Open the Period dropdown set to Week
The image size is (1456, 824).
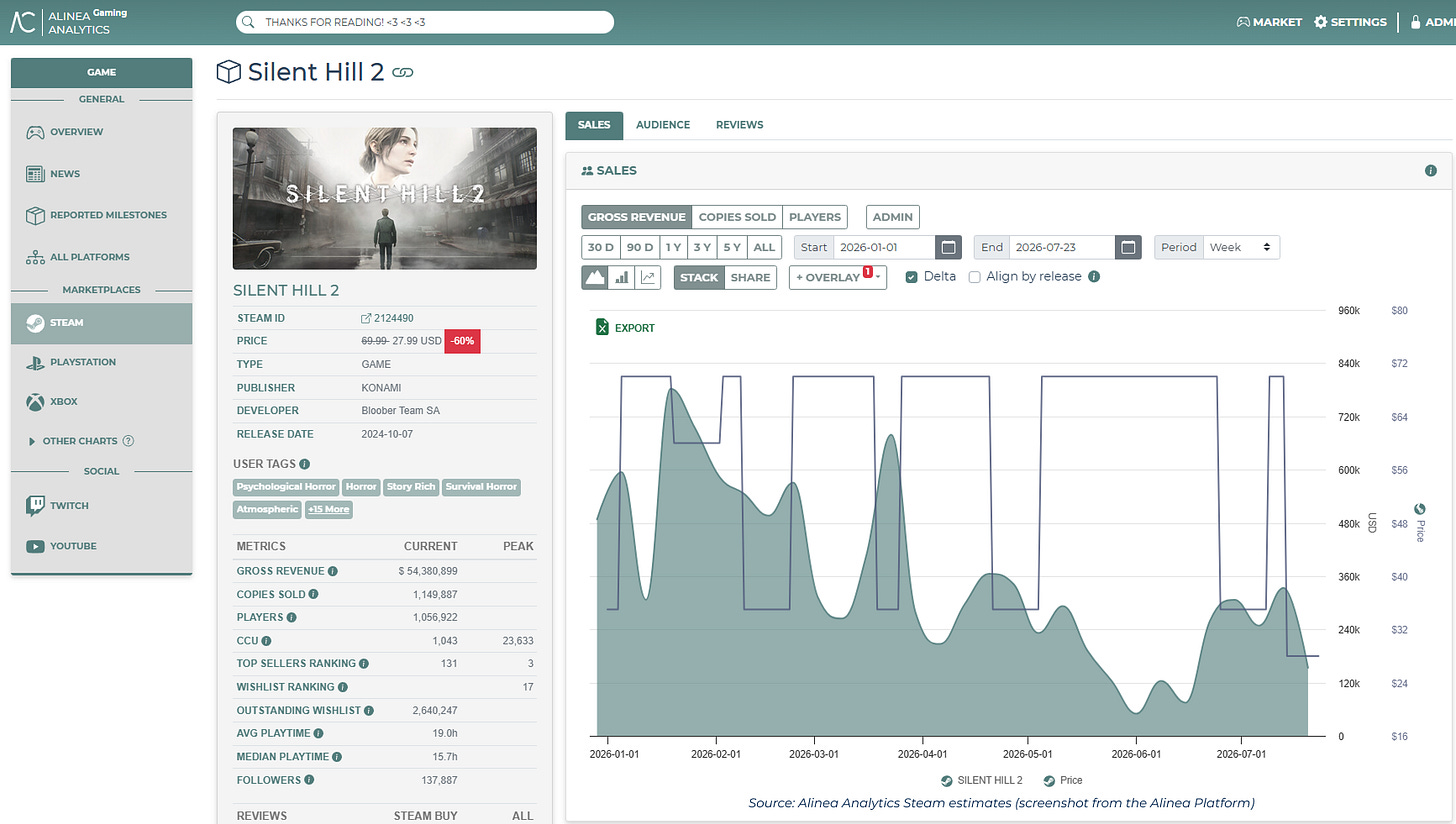click(1241, 247)
